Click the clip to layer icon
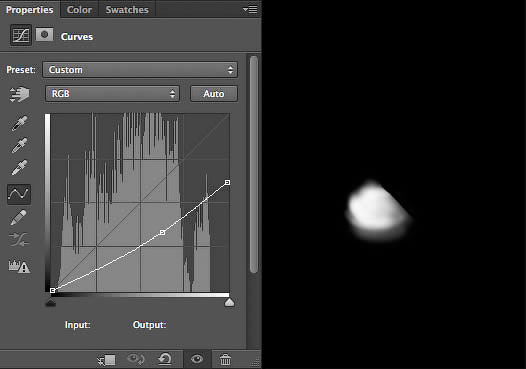This screenshot has height=369, width=526. pos(107,360)
